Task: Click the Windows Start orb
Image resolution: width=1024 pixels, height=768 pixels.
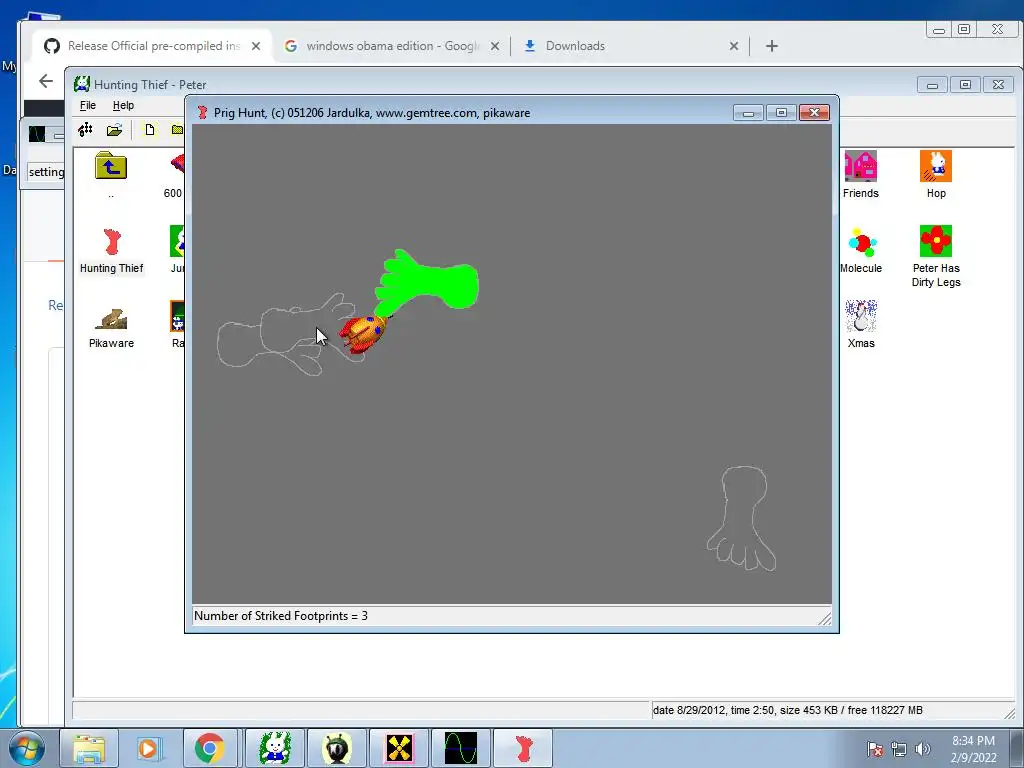Action: (26, 748)
